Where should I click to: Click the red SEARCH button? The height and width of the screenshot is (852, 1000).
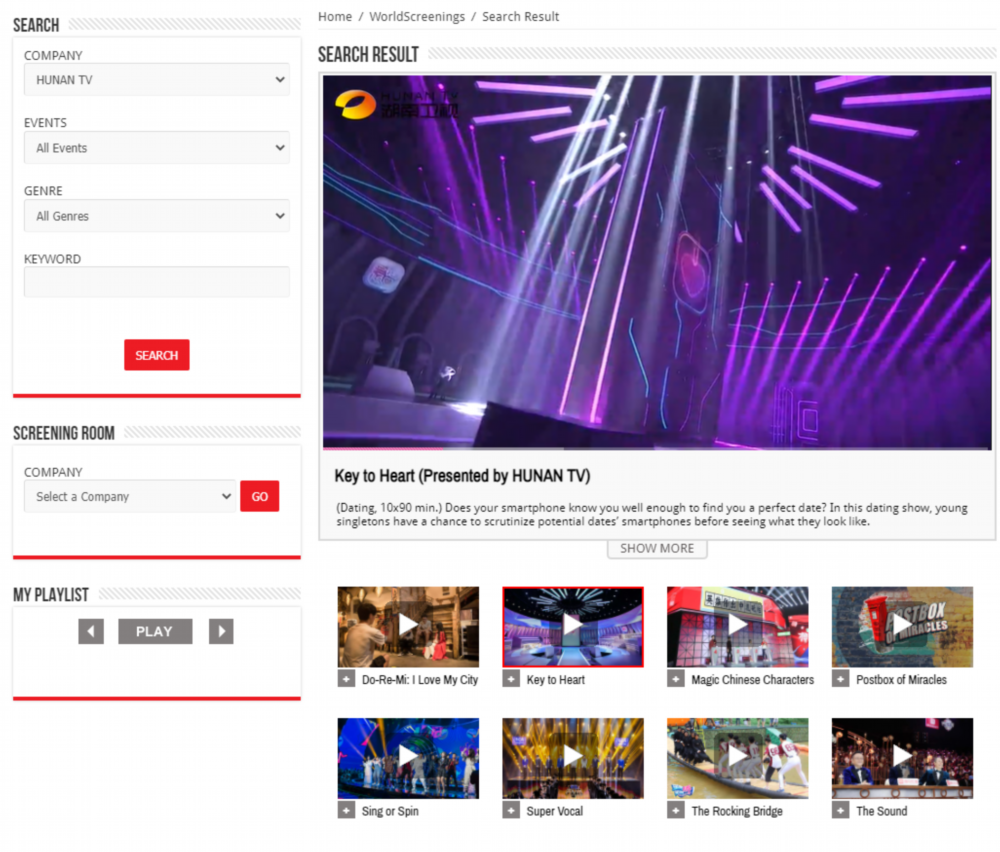[157, 355]
